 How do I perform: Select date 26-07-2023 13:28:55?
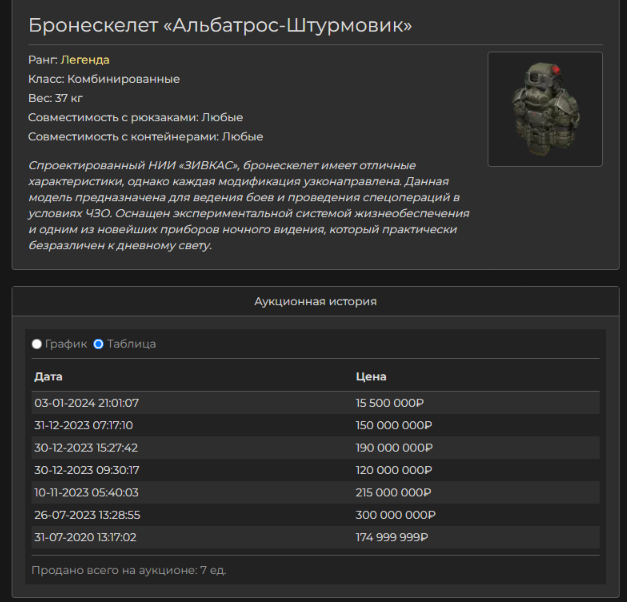(x=87, y=515)
